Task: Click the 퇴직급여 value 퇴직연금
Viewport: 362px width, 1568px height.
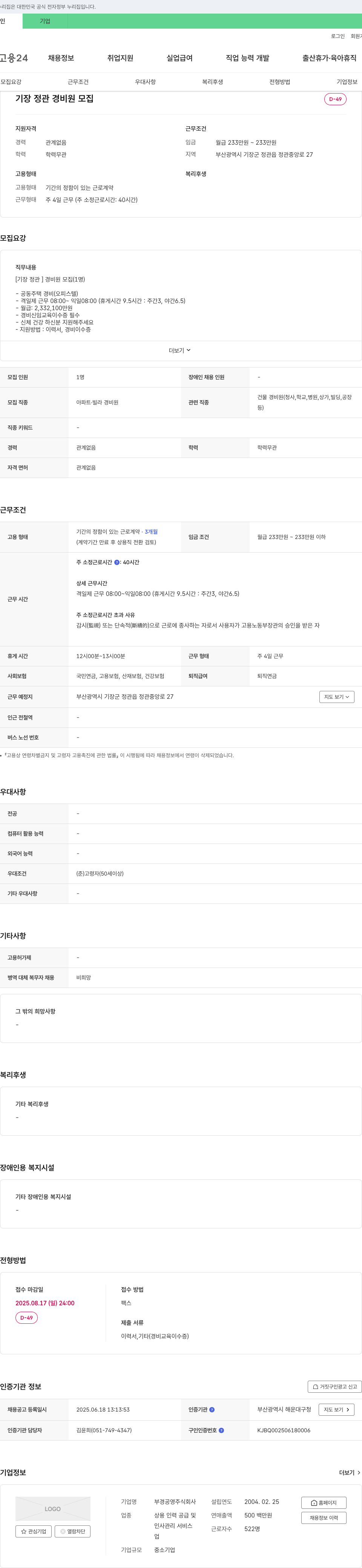Action: pos(267,676)
